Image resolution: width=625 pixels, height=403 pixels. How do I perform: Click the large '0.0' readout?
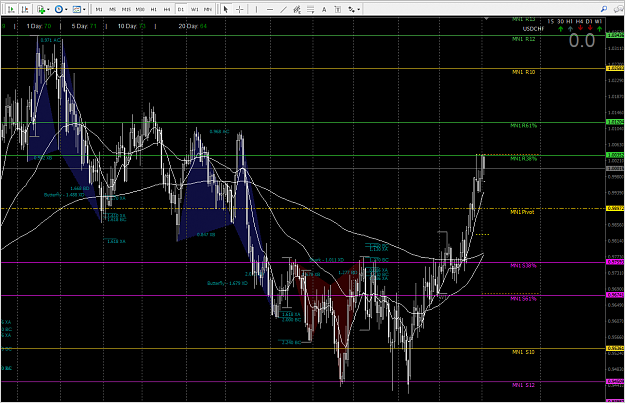click(582, 41)
